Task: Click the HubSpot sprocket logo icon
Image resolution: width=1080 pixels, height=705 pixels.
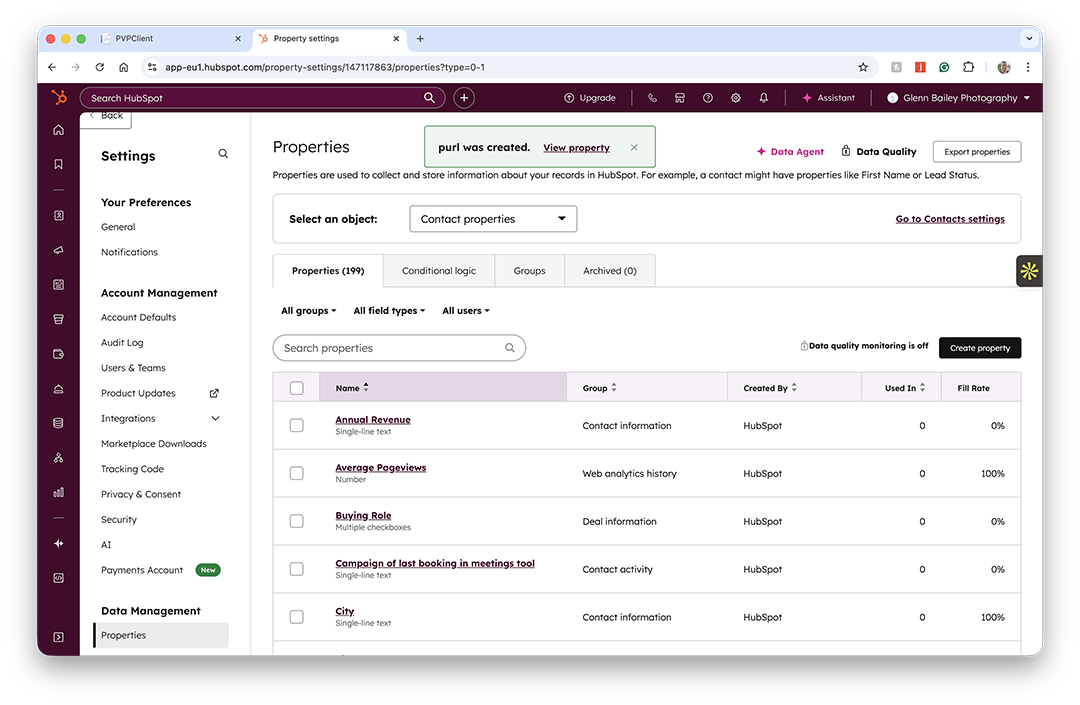Action: [x=59, y=98]
